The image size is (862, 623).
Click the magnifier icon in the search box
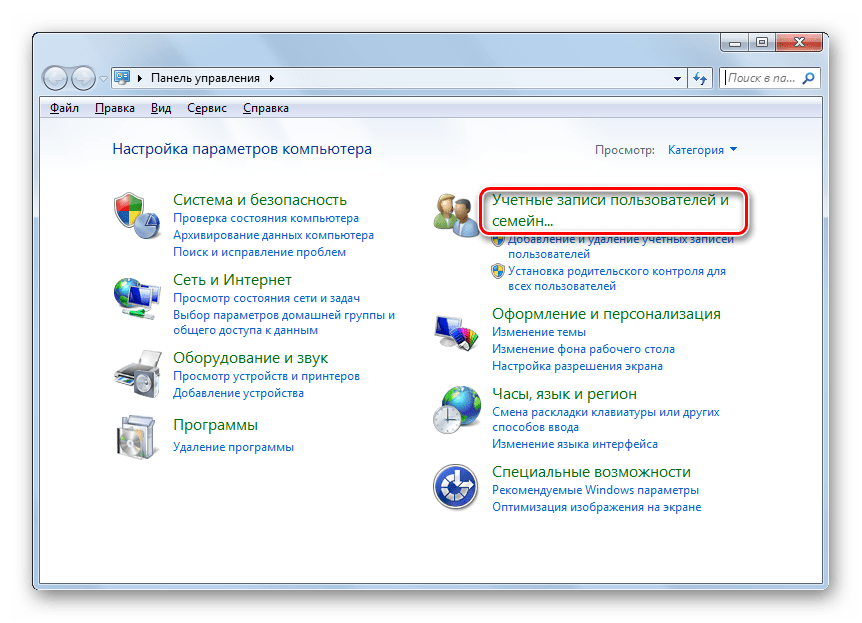(x=808, y=78)
